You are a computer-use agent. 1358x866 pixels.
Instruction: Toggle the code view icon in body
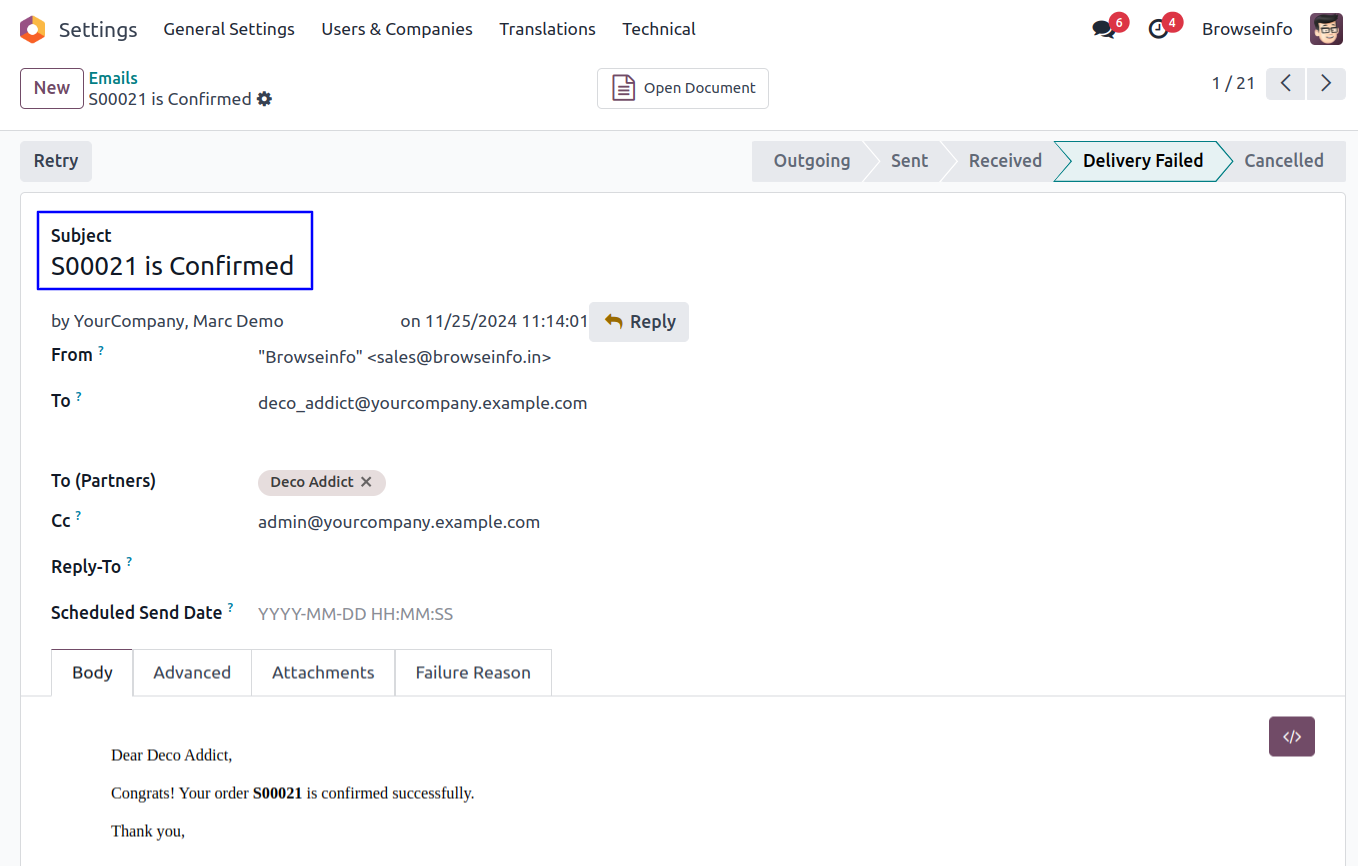pos(1291,736)
